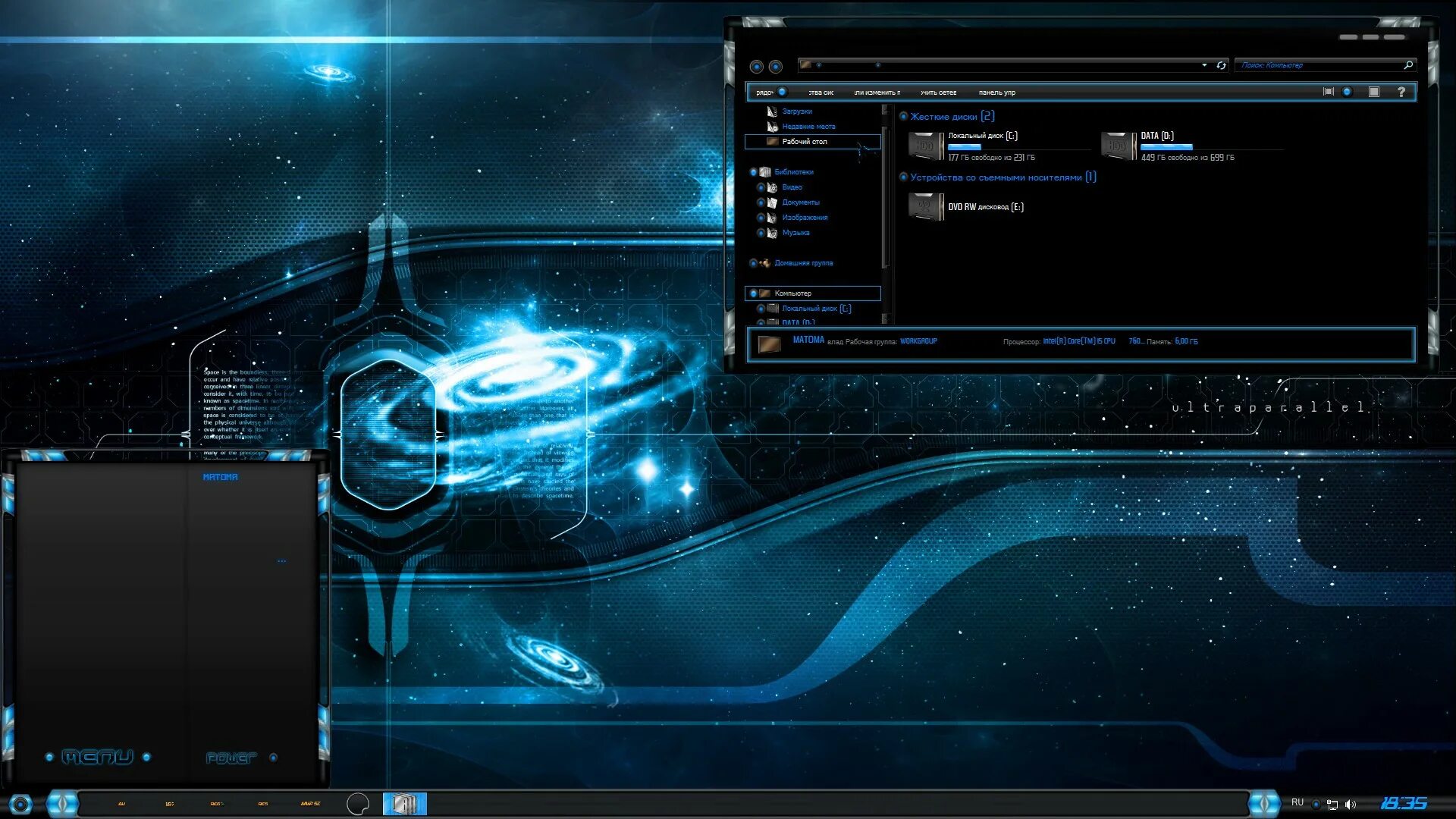This screenshot has height=819, width=1456.
Task: Click 'Открыть панель управления' command item
Action: coord(996,93)
